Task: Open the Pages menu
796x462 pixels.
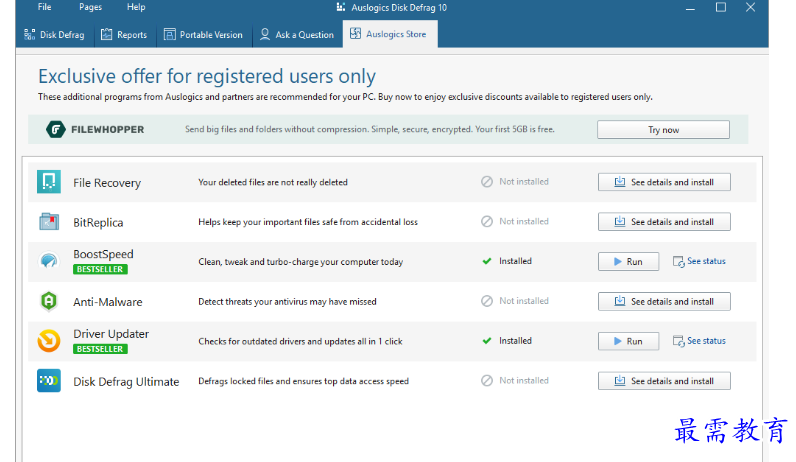Action: [90, 7]
